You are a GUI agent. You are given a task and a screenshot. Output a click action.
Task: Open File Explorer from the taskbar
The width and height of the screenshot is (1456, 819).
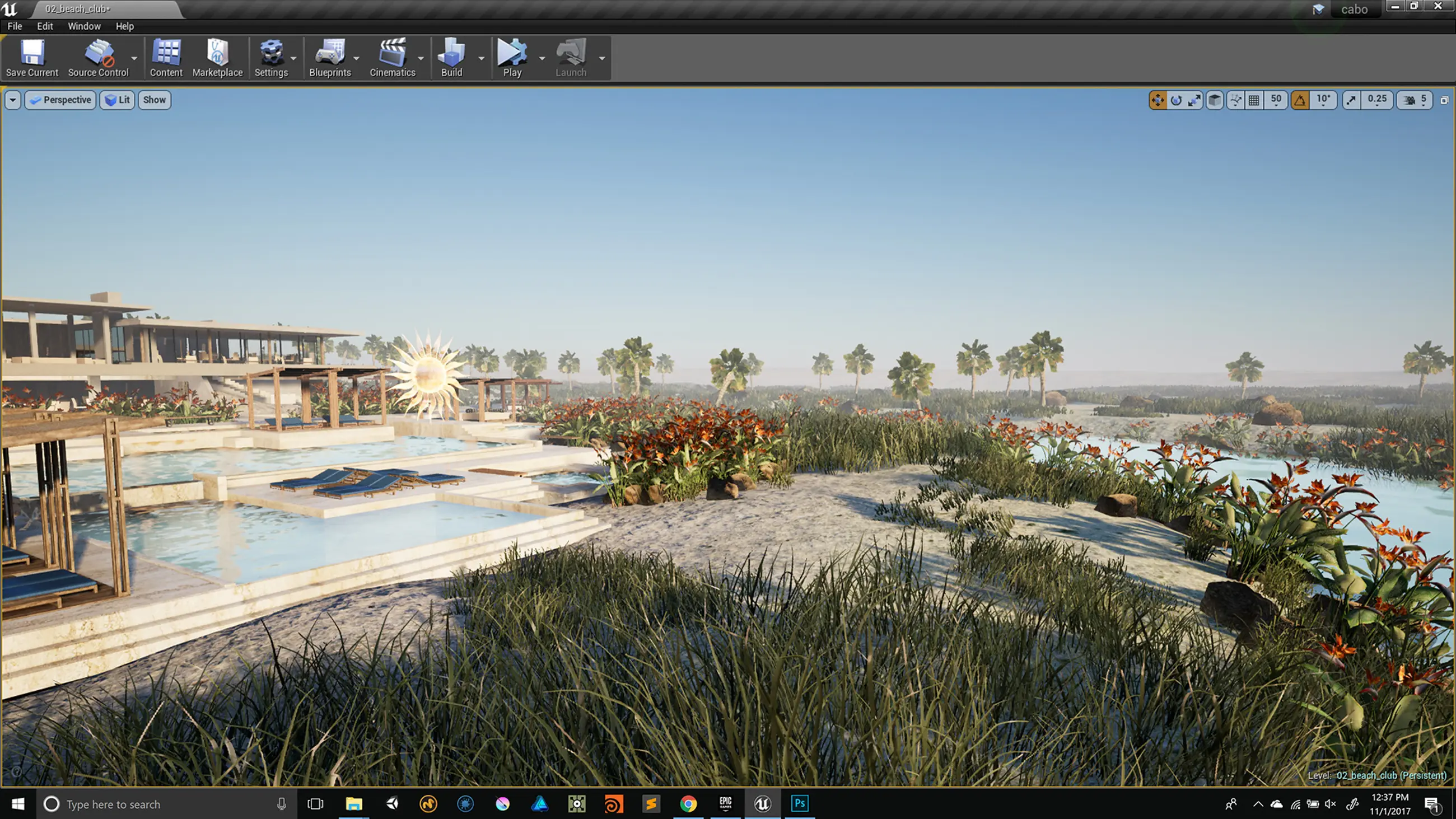(354, 804)
